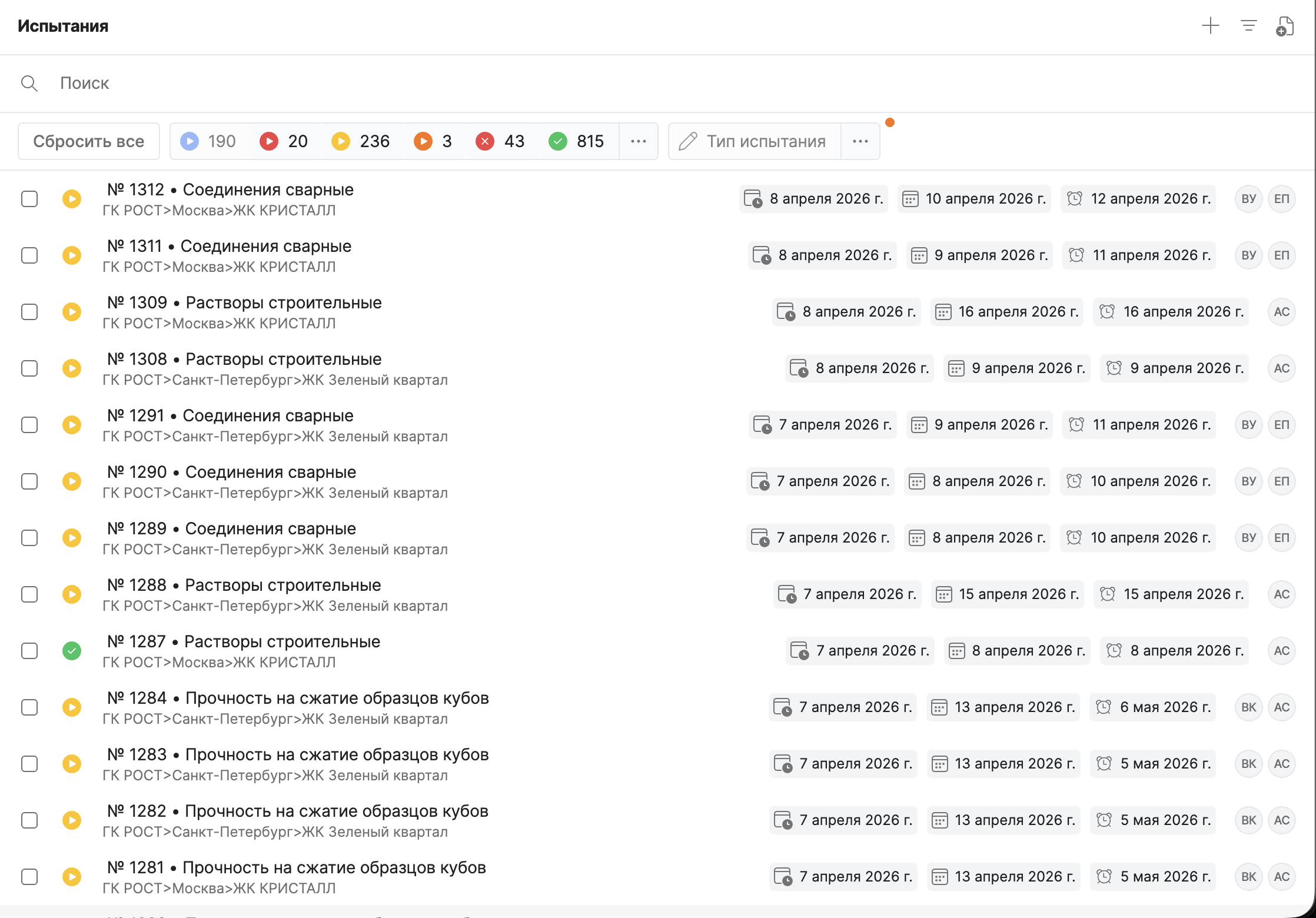Click the magnifier search icon
Screen dimensions: 1316x918
pyautogui.click(x=29, y=84)
